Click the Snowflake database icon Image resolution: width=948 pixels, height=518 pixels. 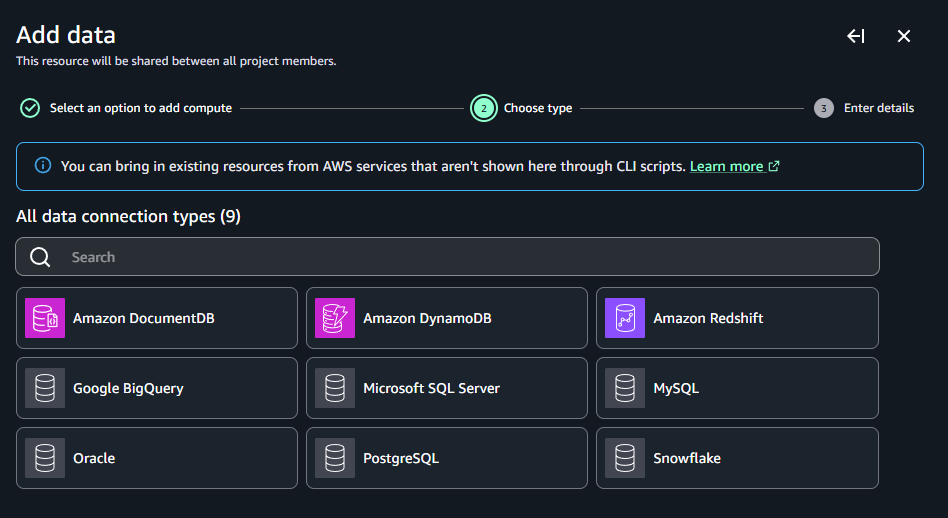(x=625, y=458)
